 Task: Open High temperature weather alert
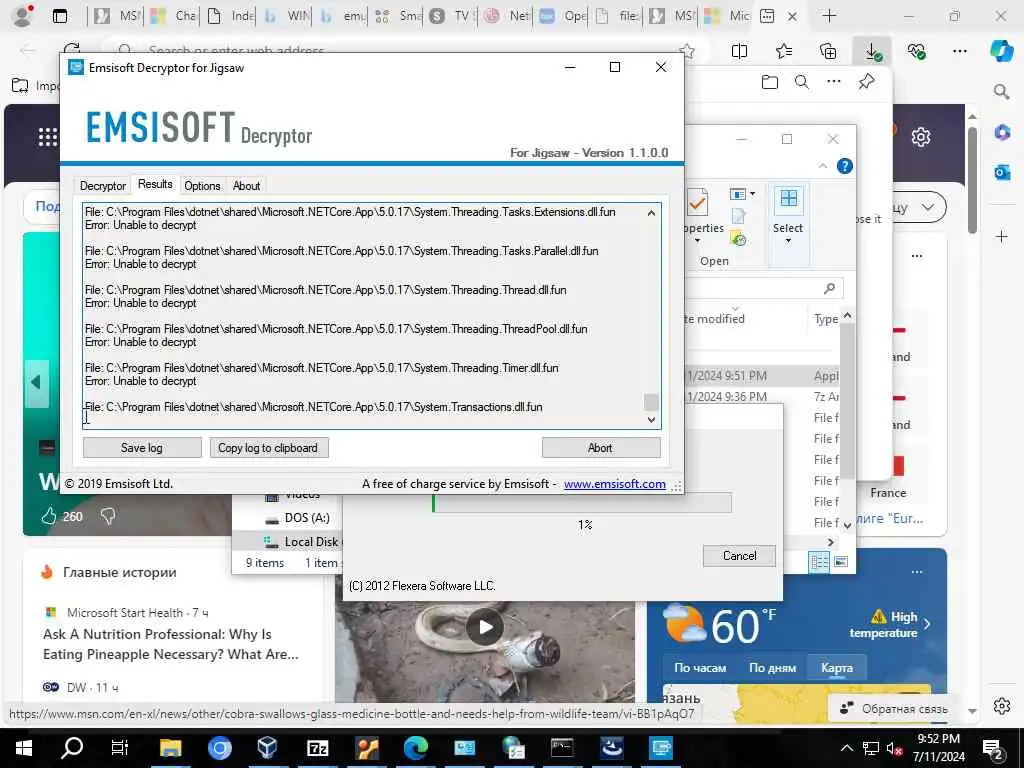point(891,624)
